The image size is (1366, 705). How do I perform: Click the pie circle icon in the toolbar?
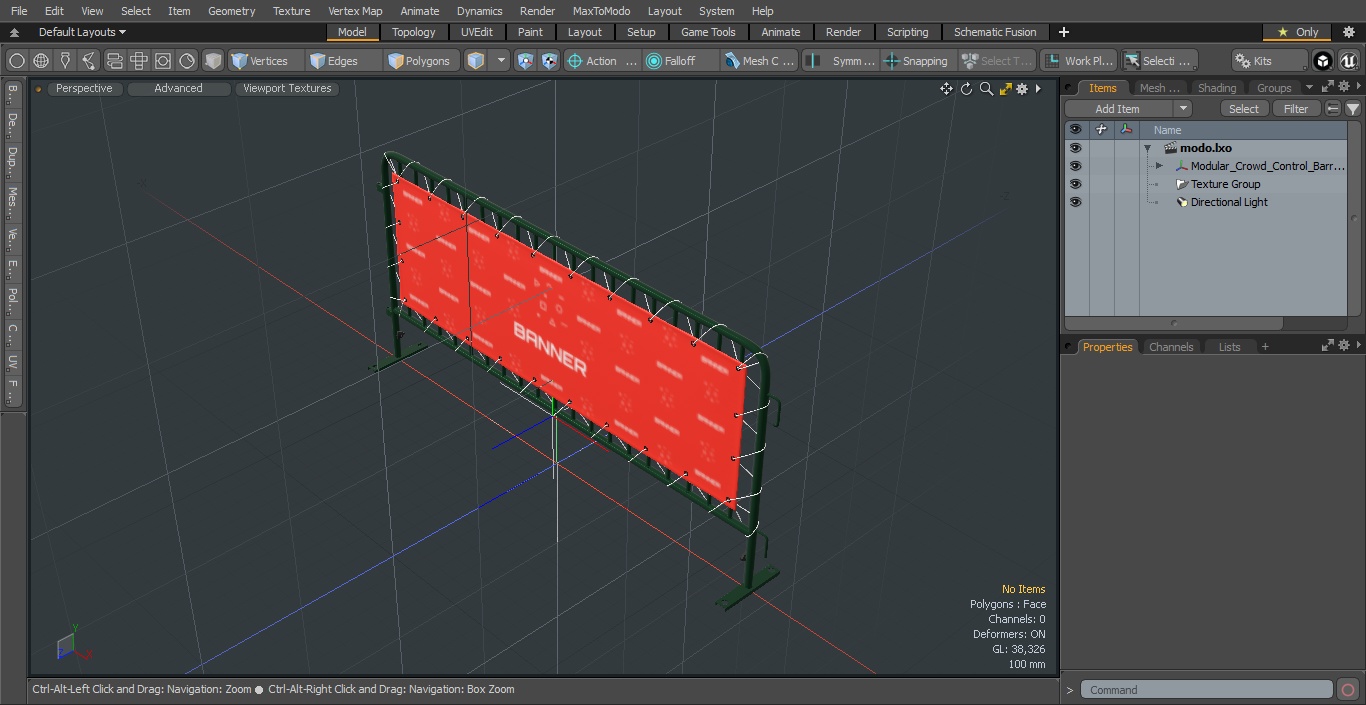coord(187,61)
